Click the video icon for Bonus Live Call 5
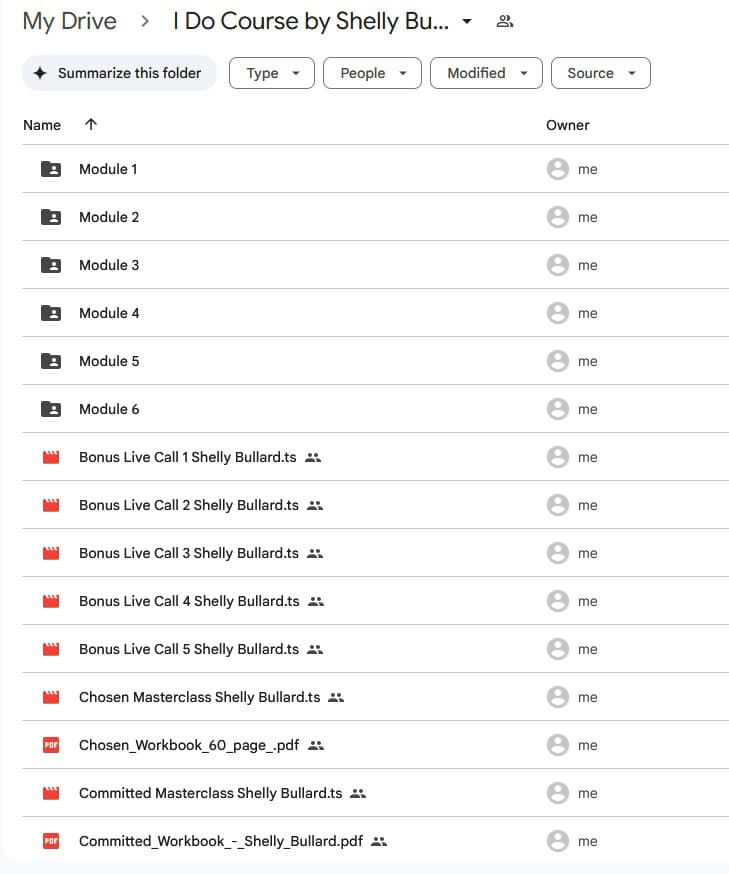 coord(51,649)
